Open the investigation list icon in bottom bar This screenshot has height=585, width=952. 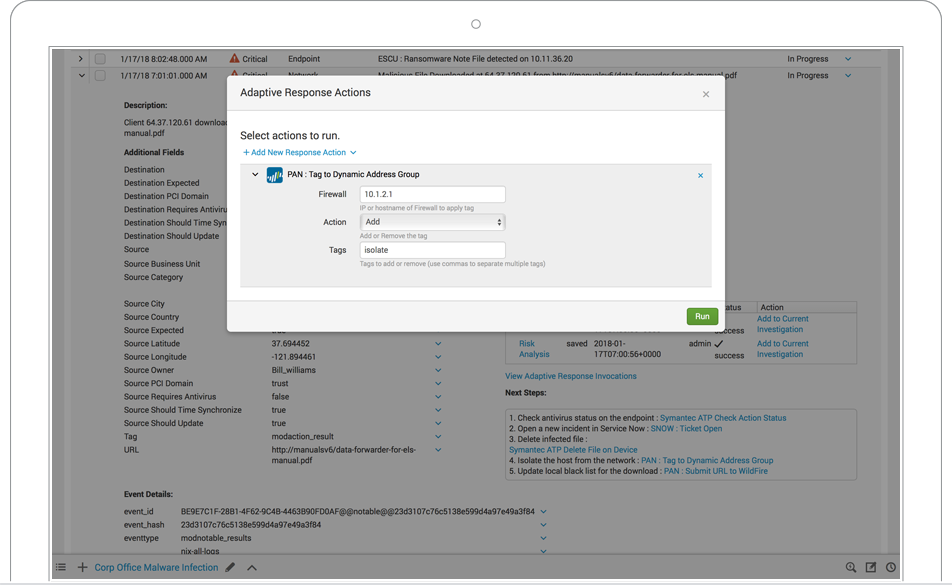[x=61, y=567]
